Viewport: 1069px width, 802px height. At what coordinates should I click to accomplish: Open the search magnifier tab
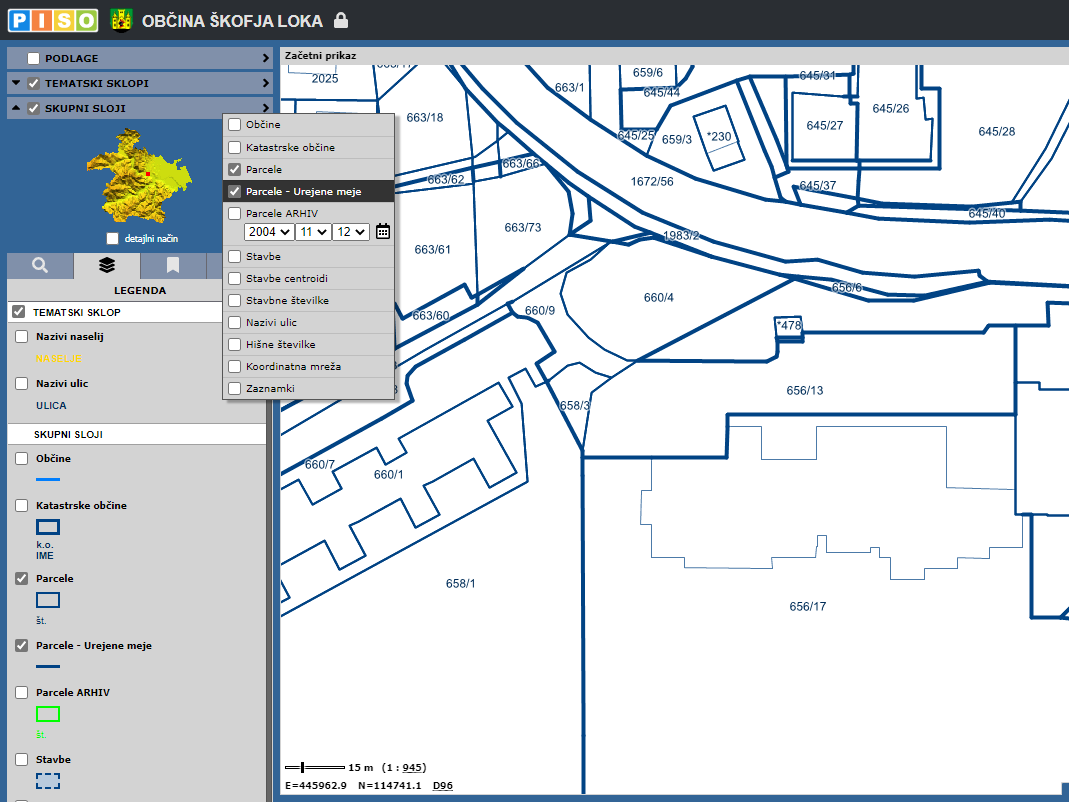[x=40, y=265]
